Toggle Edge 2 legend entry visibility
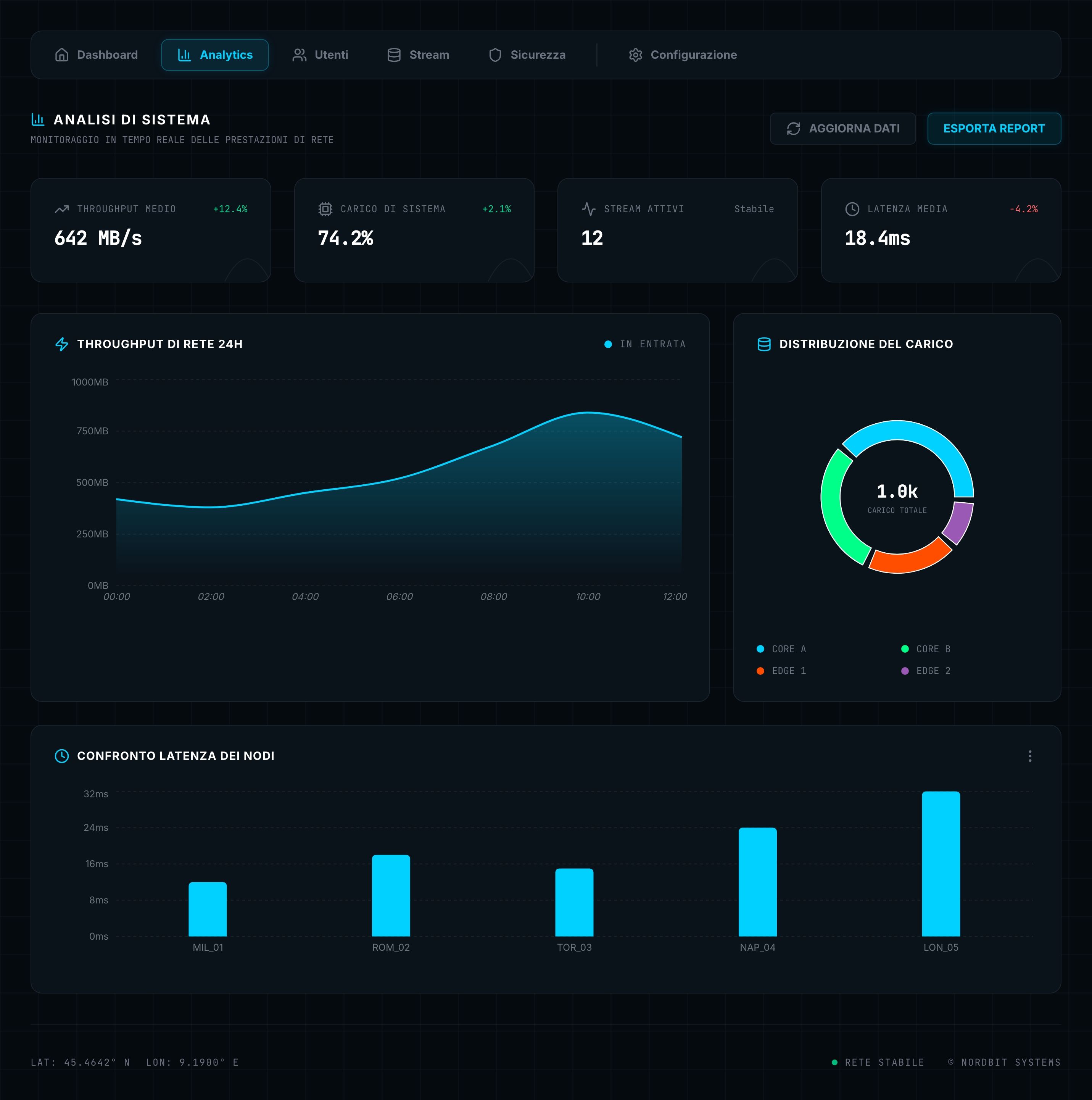Image resolution: width=1092 pixels, height=1100 pixels. pos(926,671)
